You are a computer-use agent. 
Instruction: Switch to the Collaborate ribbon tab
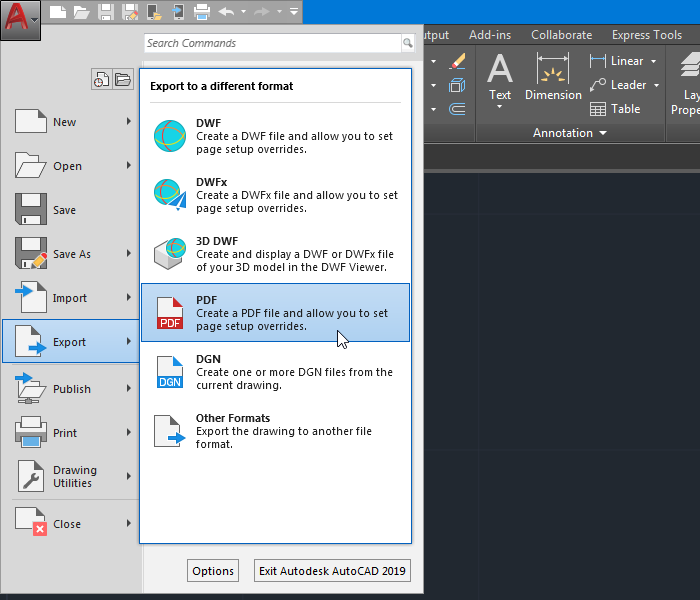pos(561,35)
